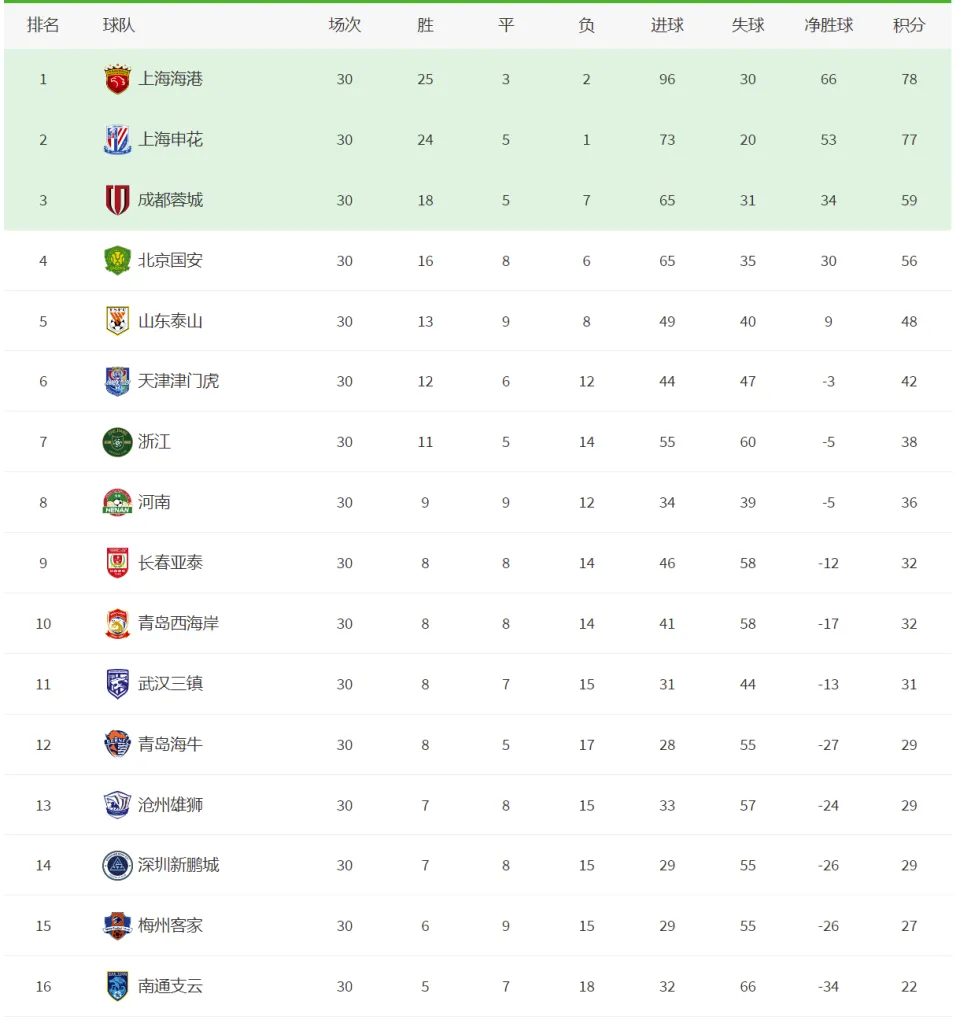
Task: Click the 深圳新鹏城 circular emblem
Action: 117,865
